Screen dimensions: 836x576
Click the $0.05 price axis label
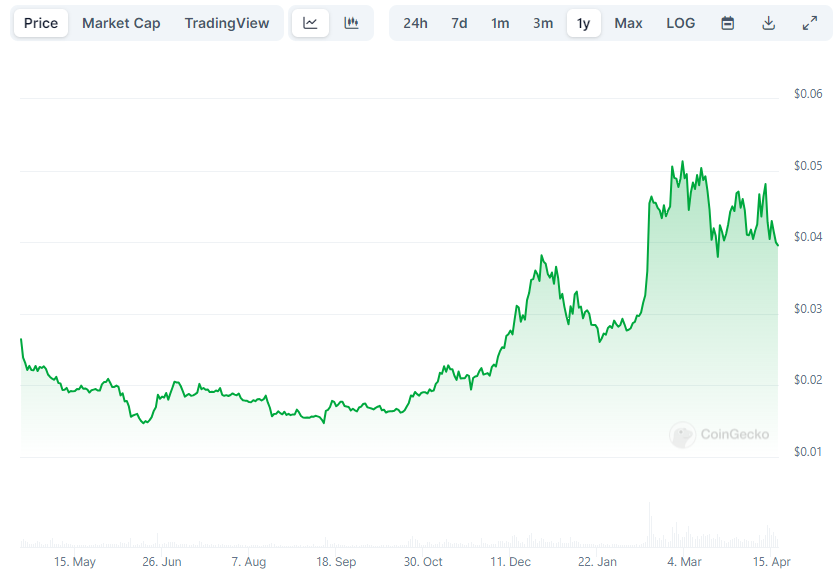[x=808, y=165]
